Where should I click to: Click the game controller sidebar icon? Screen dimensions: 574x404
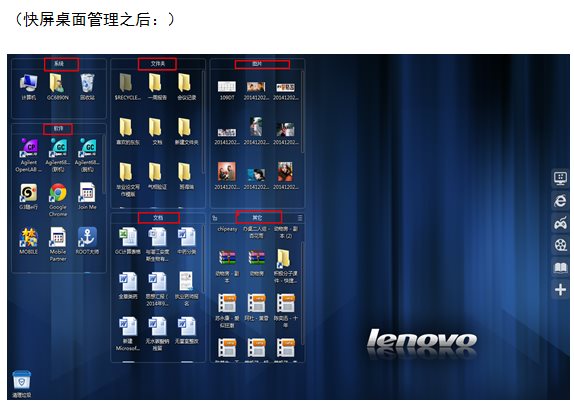click(x=560, y=223)
